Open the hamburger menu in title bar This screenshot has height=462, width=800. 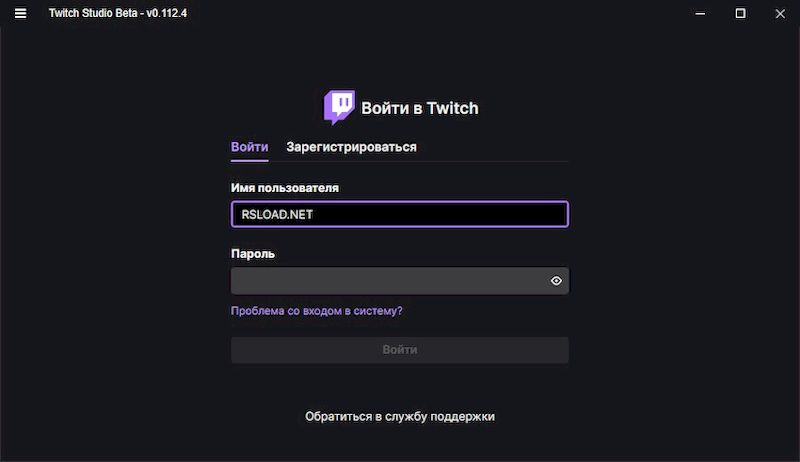click(x=21, y=13)
